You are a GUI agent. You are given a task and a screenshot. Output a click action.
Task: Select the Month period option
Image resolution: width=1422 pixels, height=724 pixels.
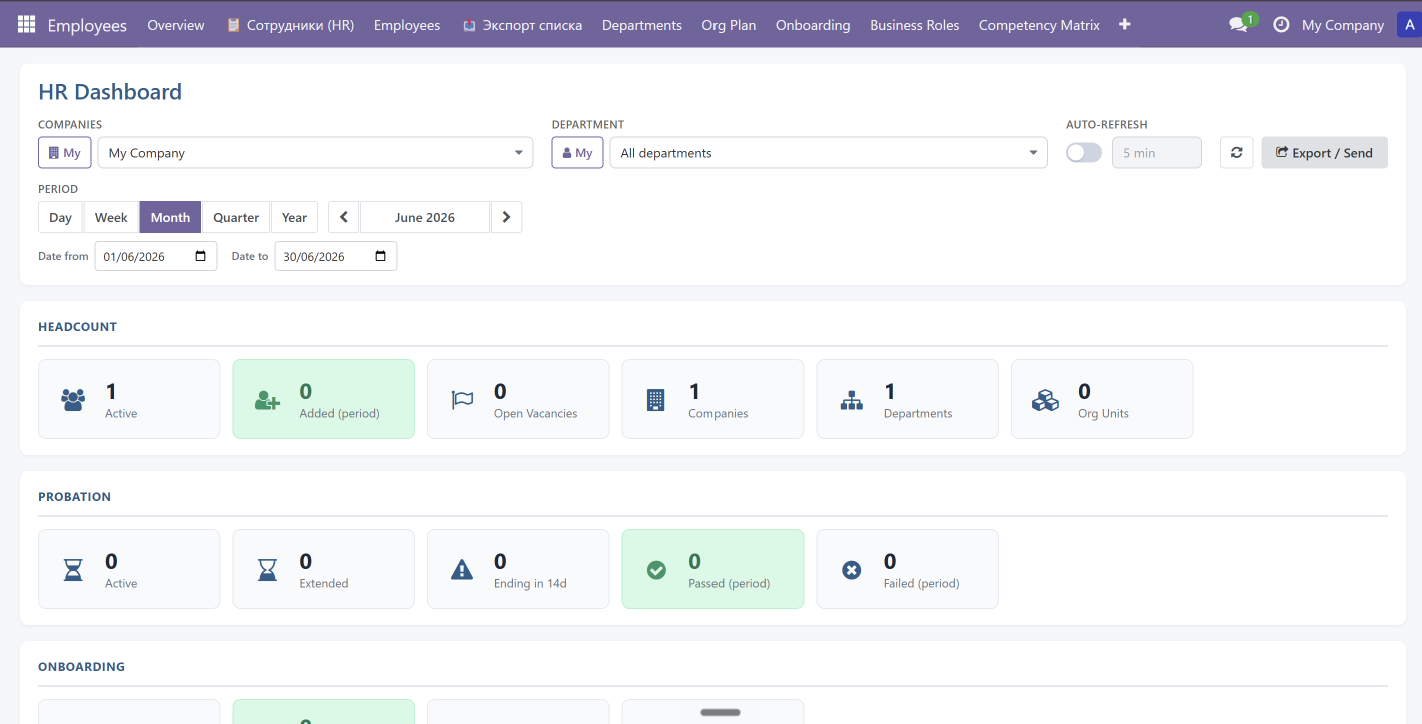click(170, 217)
